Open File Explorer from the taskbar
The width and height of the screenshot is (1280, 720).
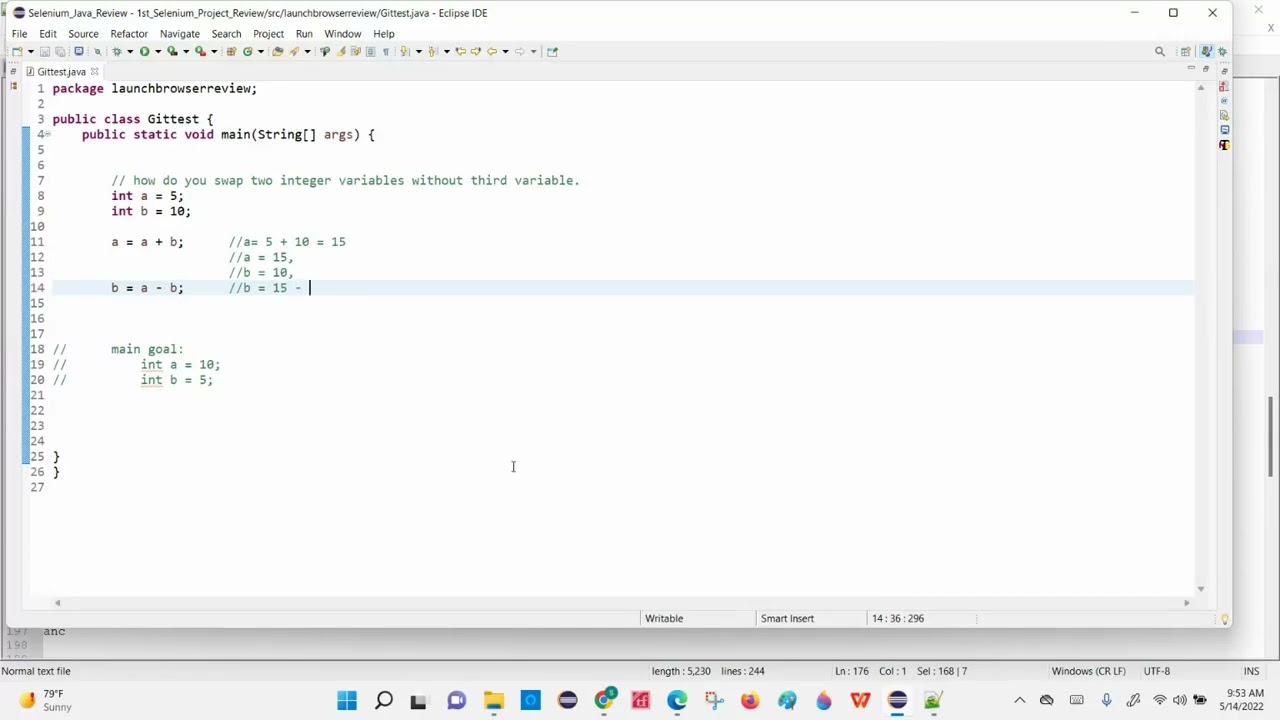[494, 700]
